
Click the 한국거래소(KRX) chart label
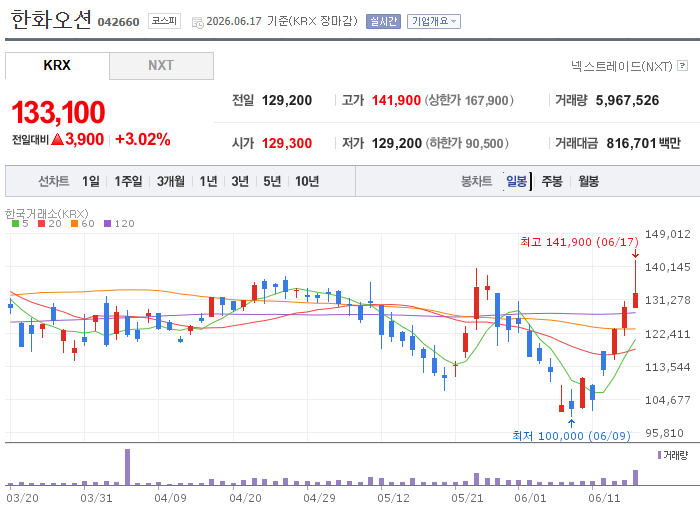coord(46,214)
